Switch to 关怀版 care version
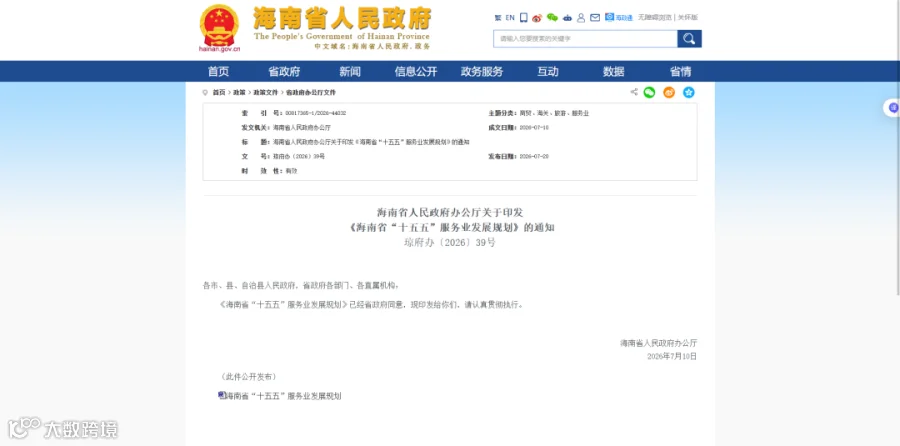 (688, 18)
